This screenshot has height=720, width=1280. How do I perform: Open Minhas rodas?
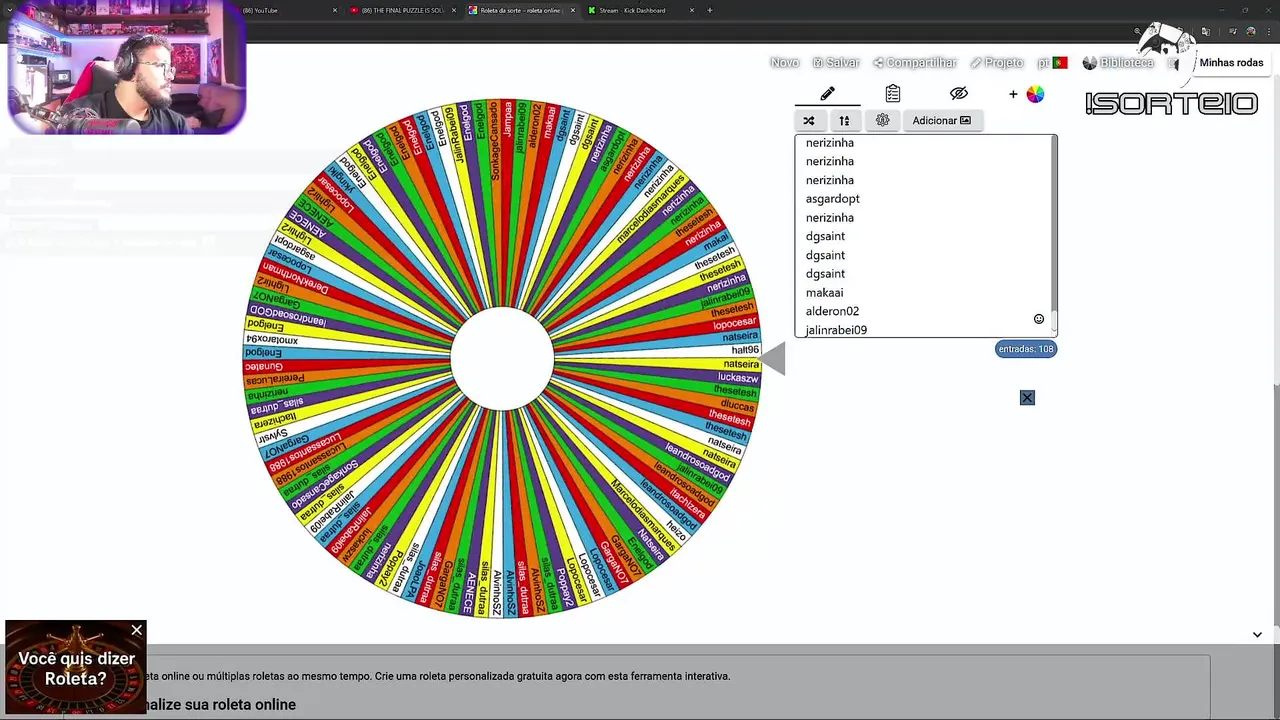pos(1231,63)
